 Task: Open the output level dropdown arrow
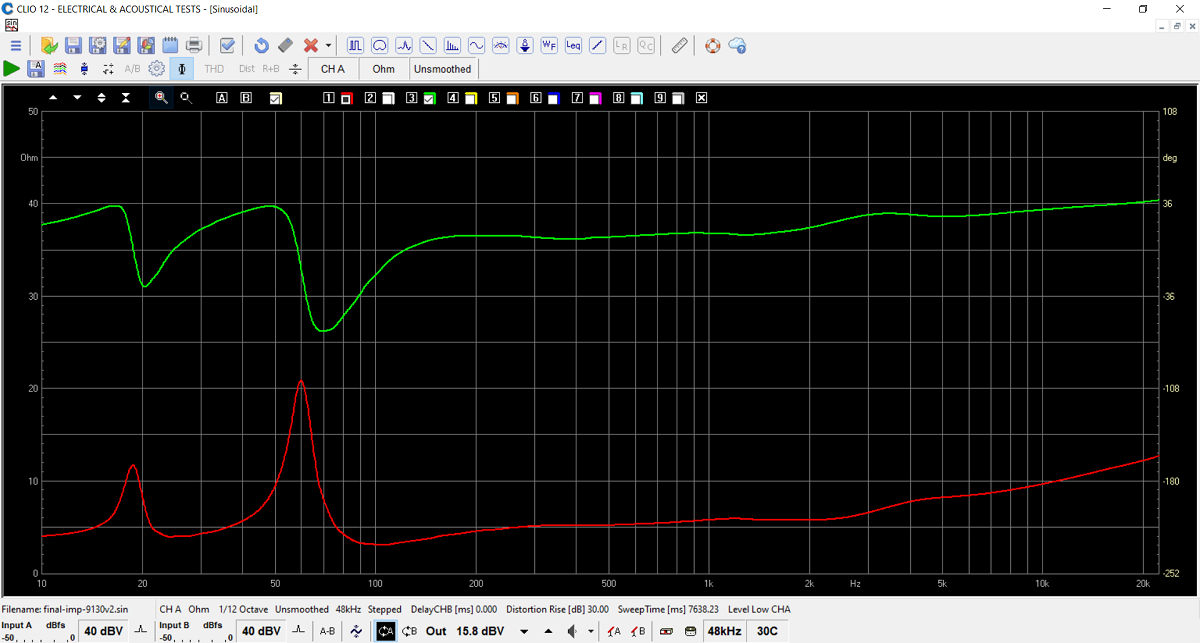(524, 631)
